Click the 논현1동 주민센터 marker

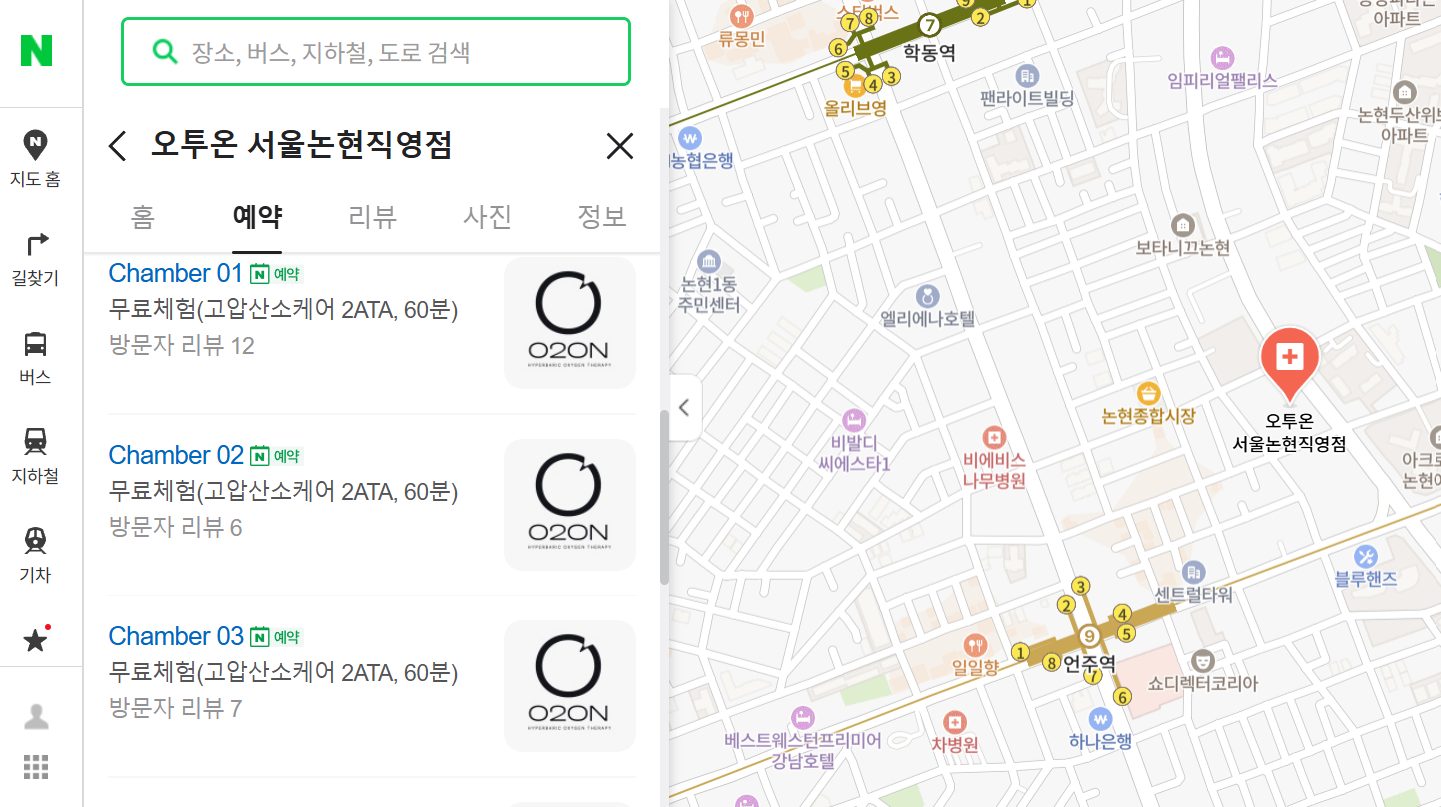click(709, 262)
